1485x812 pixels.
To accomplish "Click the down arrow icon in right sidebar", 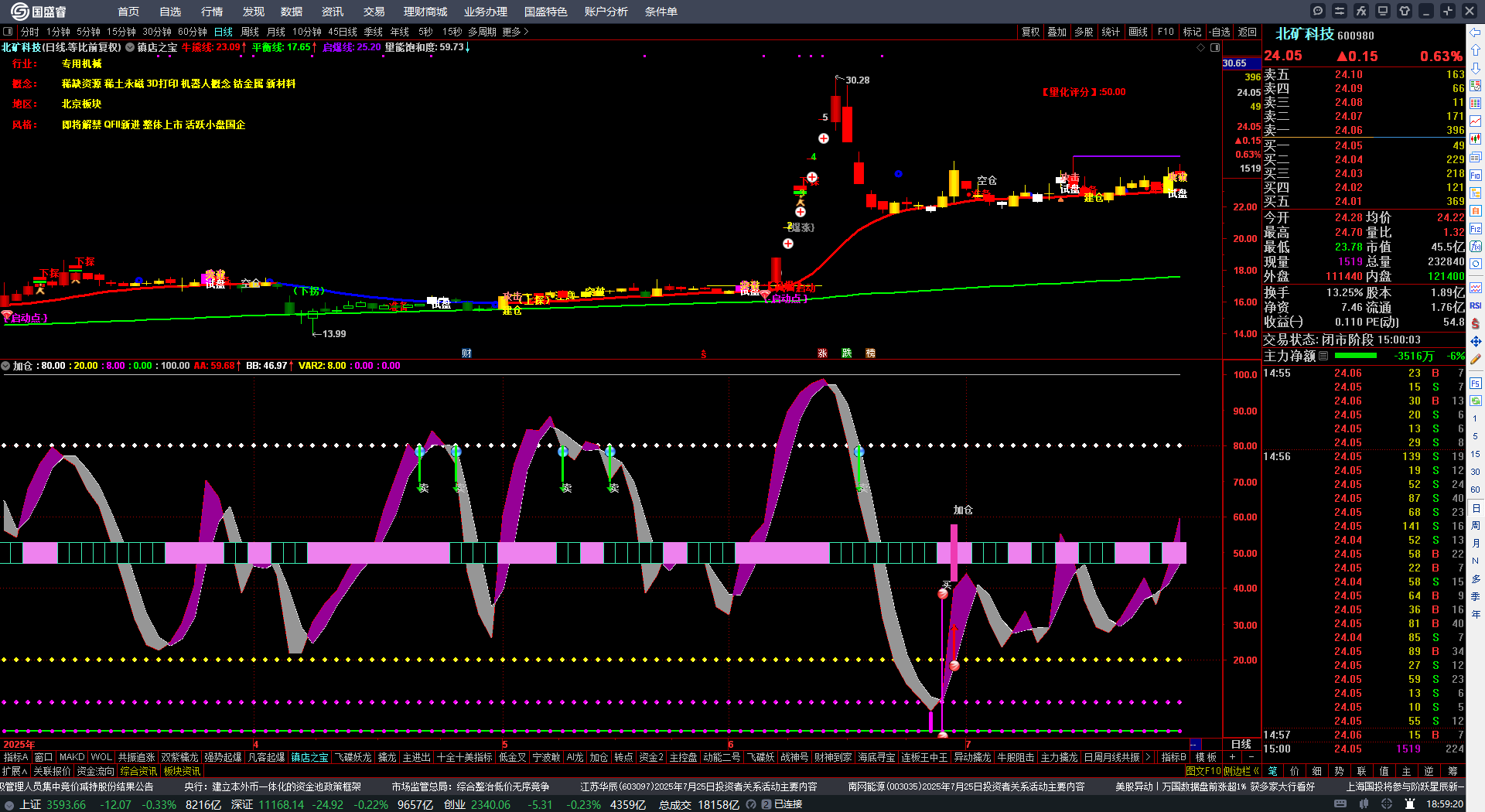I will click(x=1476, y=67).
